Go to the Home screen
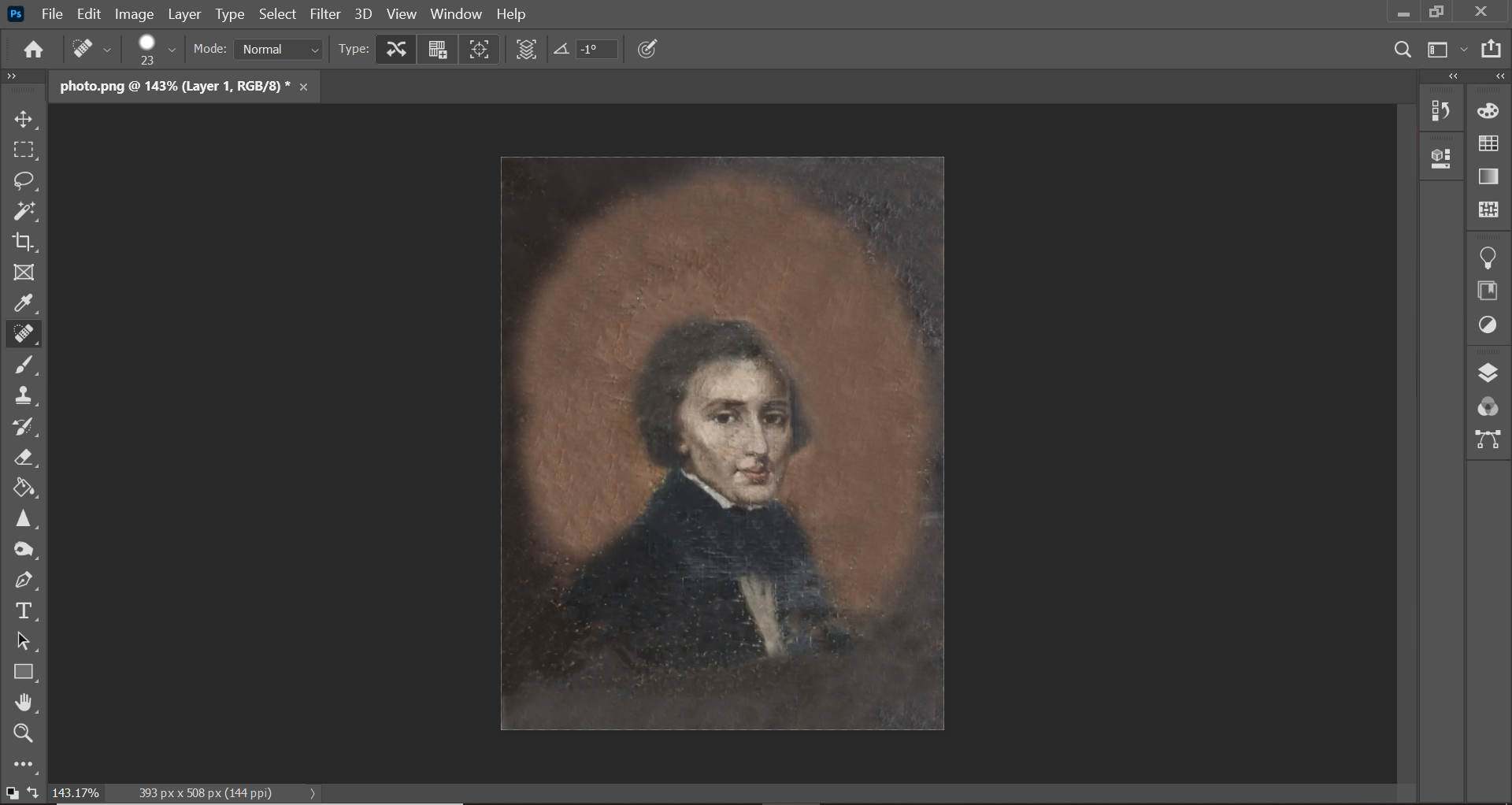This screenshot has height=805, width=1512. (33, 50)
